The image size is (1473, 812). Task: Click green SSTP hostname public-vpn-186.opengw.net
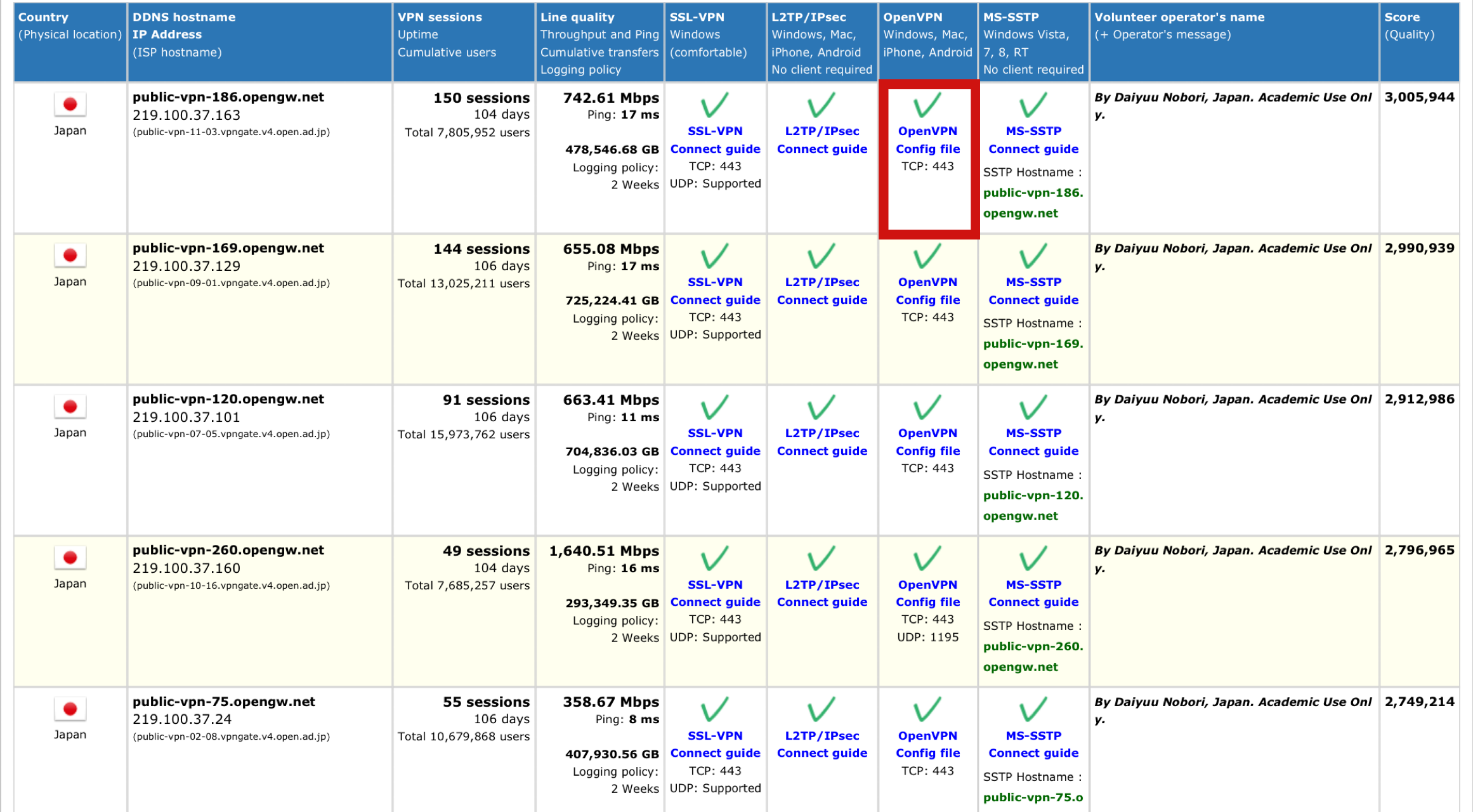(1033, 203)
